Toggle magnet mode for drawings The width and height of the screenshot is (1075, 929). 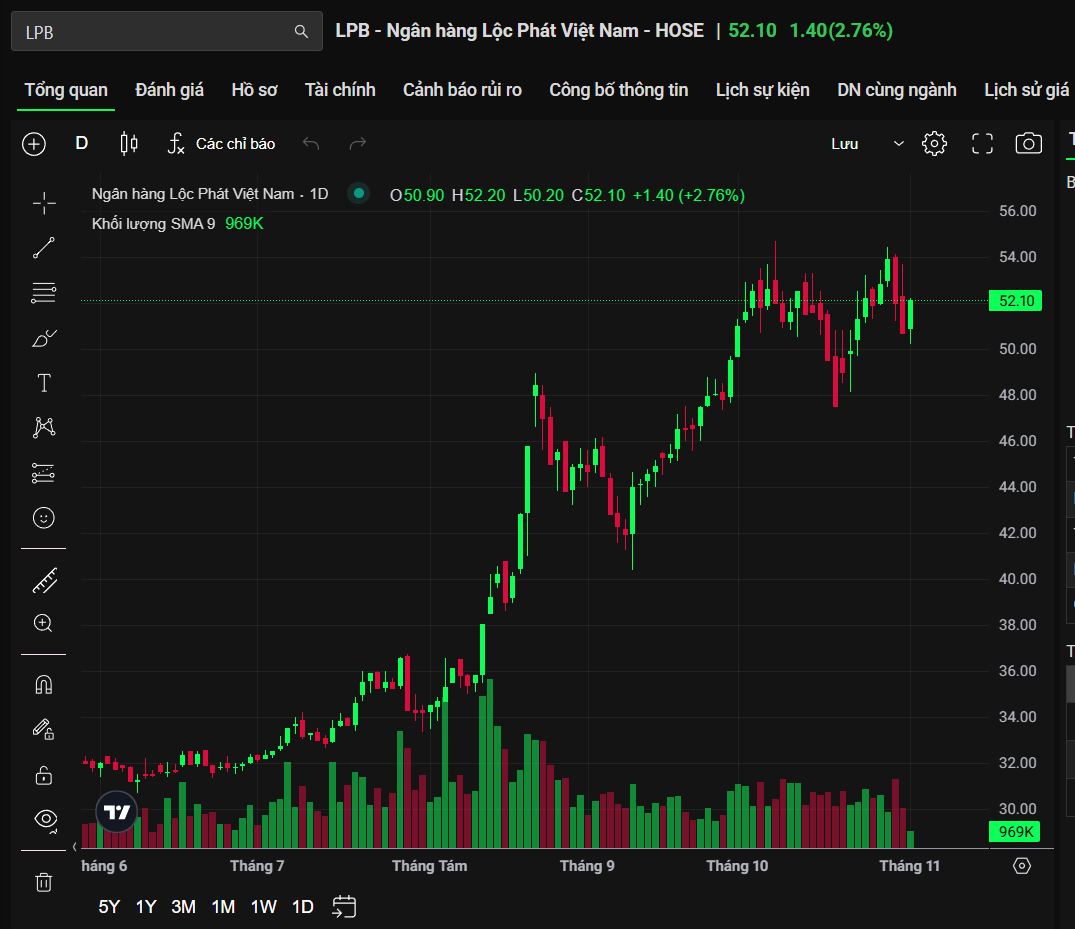(x=44, y=685)
